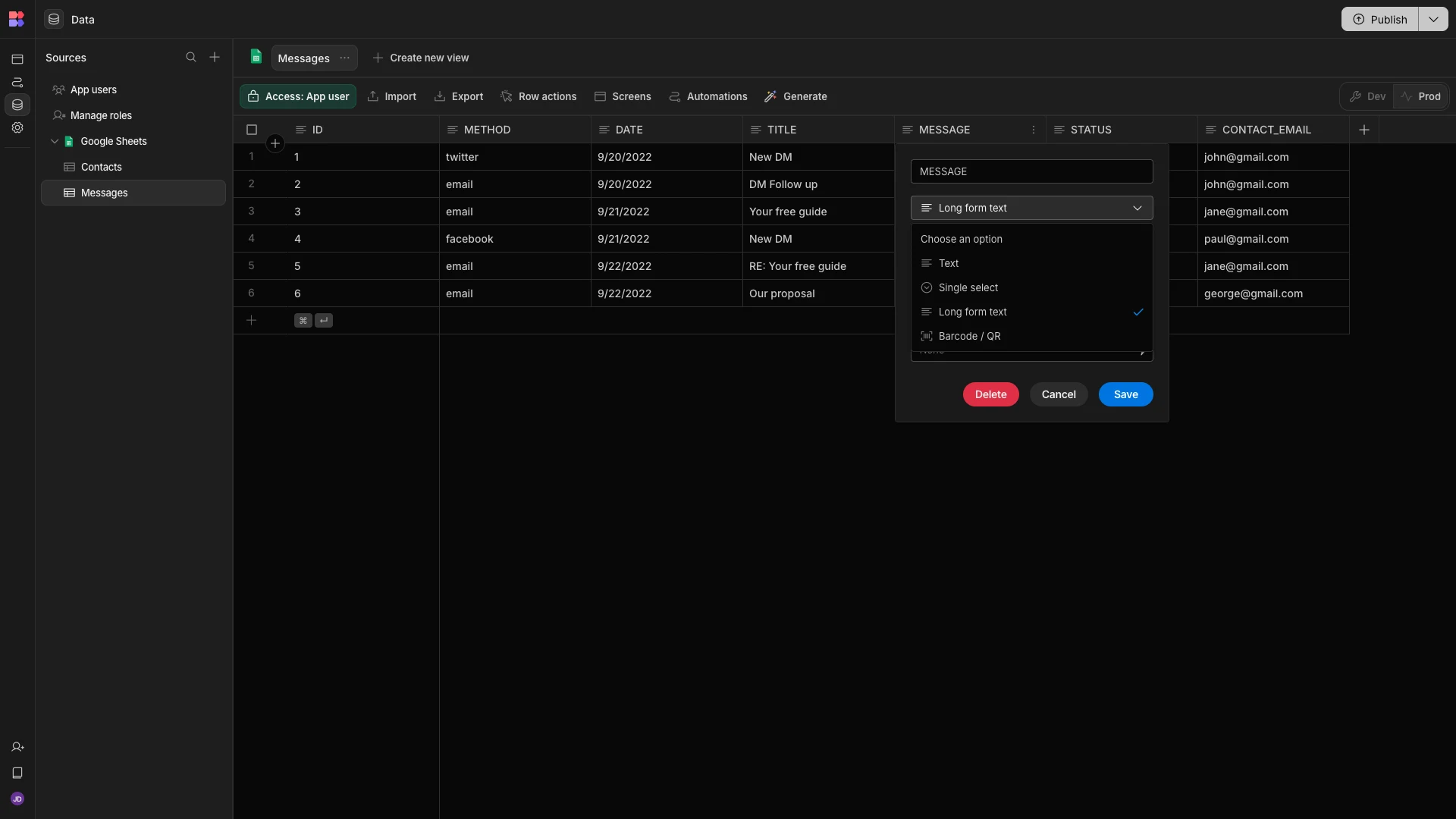The width and height of the screenshot is (1456, 819).
Task: Click the STATUS column header
Action: click(x=1122, y=130)
